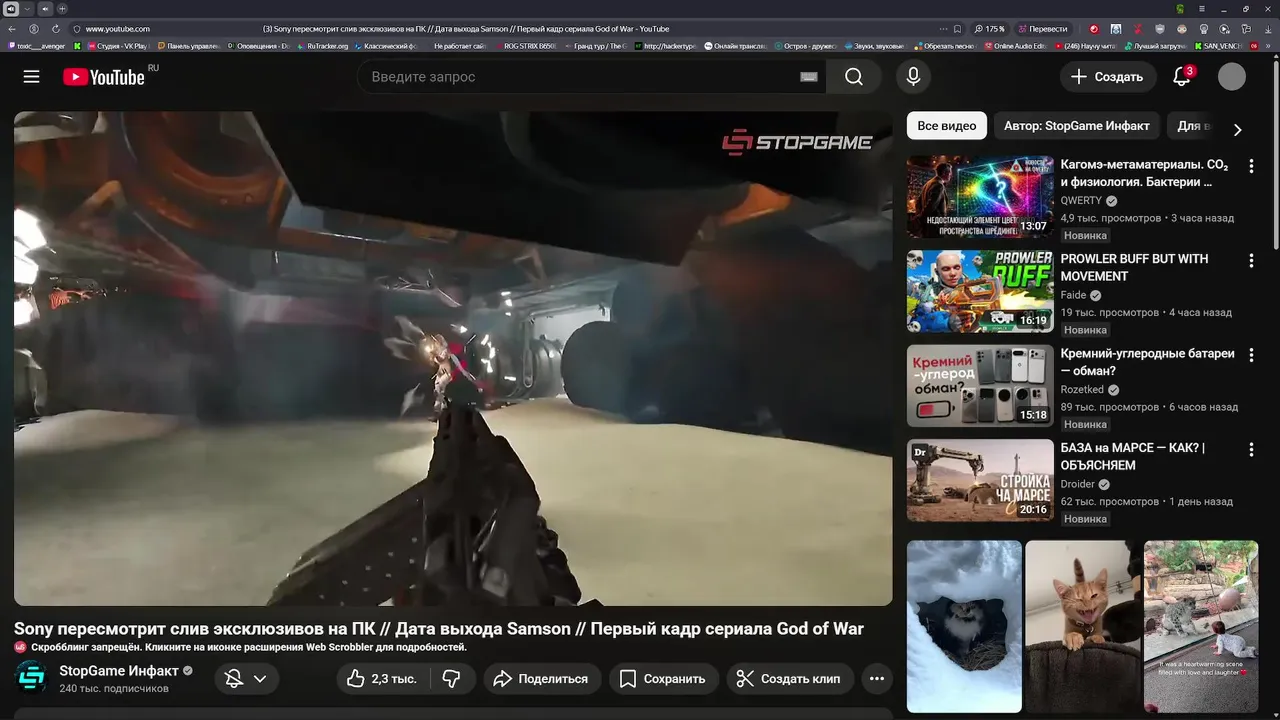Open the address bar three-dot menu

tap(942, 29)
